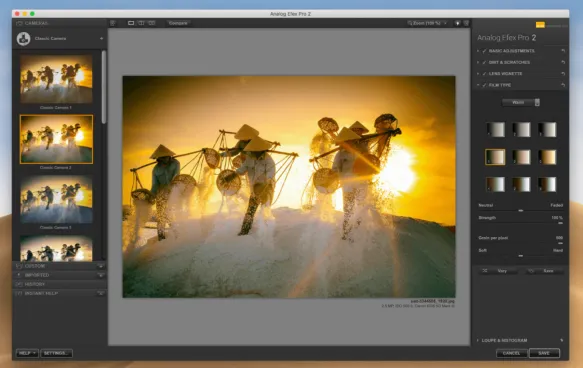The image size is (583, 368).
Task: Click the button at right of Imported row
Action: pos(101,275)
